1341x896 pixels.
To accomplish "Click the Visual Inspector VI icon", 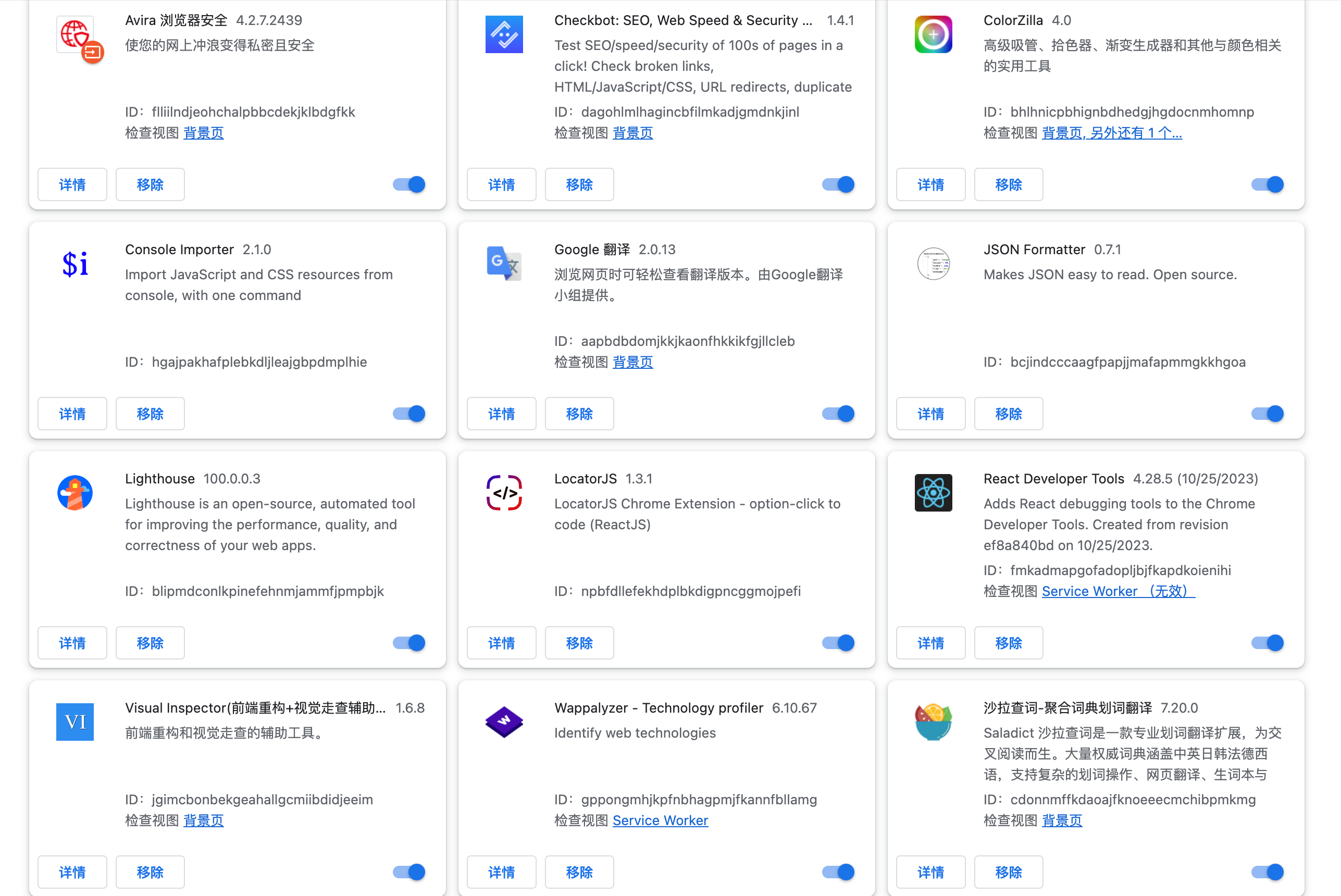I will 75,721.
